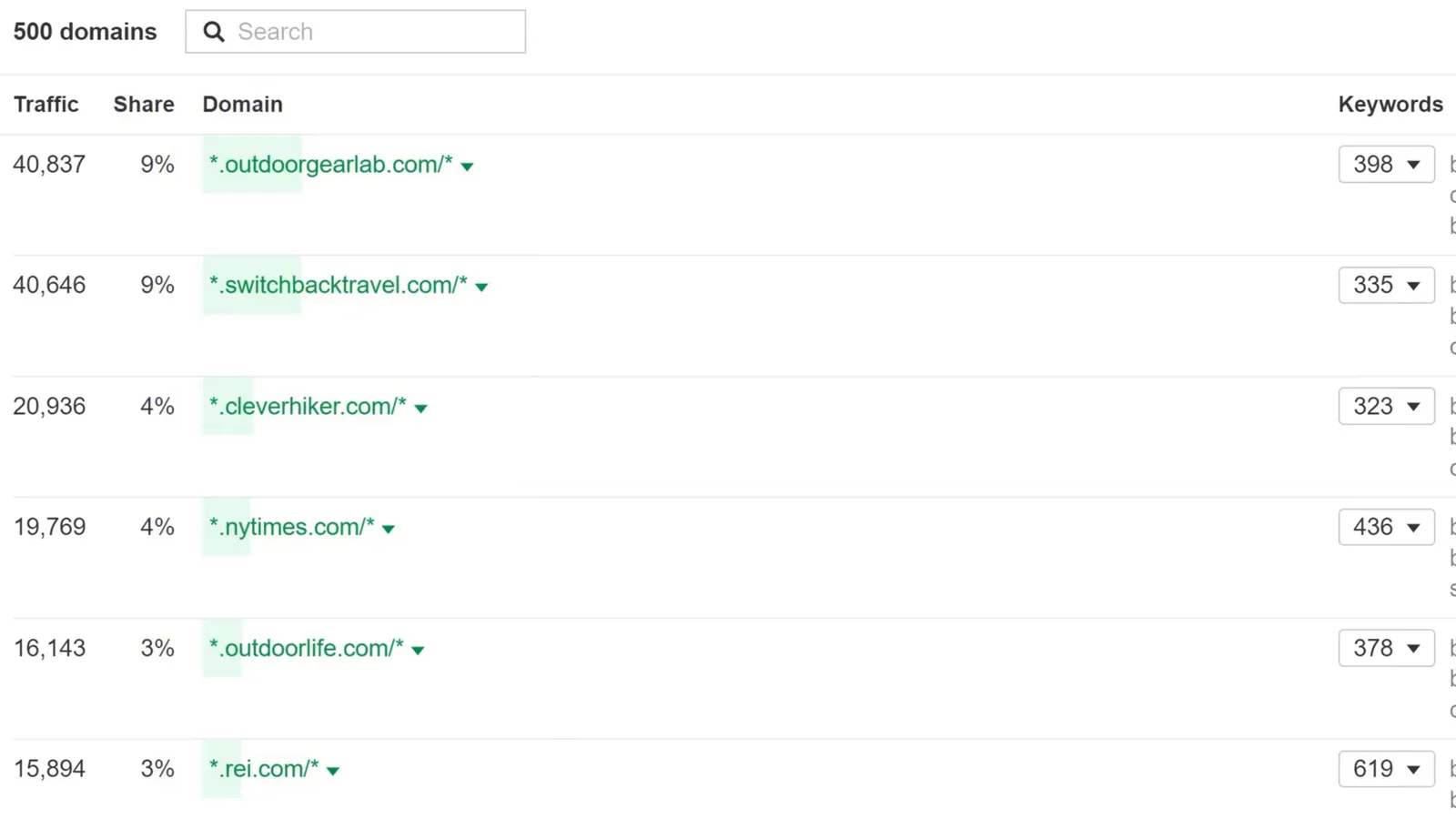Open the 398 keywords dropdown
This screenshot has height=819, width=1456.
click(x=1386, y=165)
